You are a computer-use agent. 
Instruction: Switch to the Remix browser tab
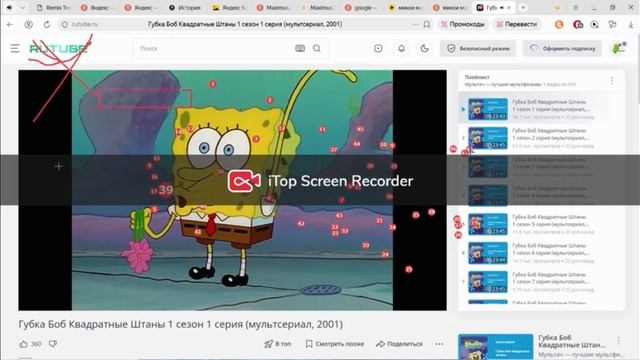tap(54, 7)
